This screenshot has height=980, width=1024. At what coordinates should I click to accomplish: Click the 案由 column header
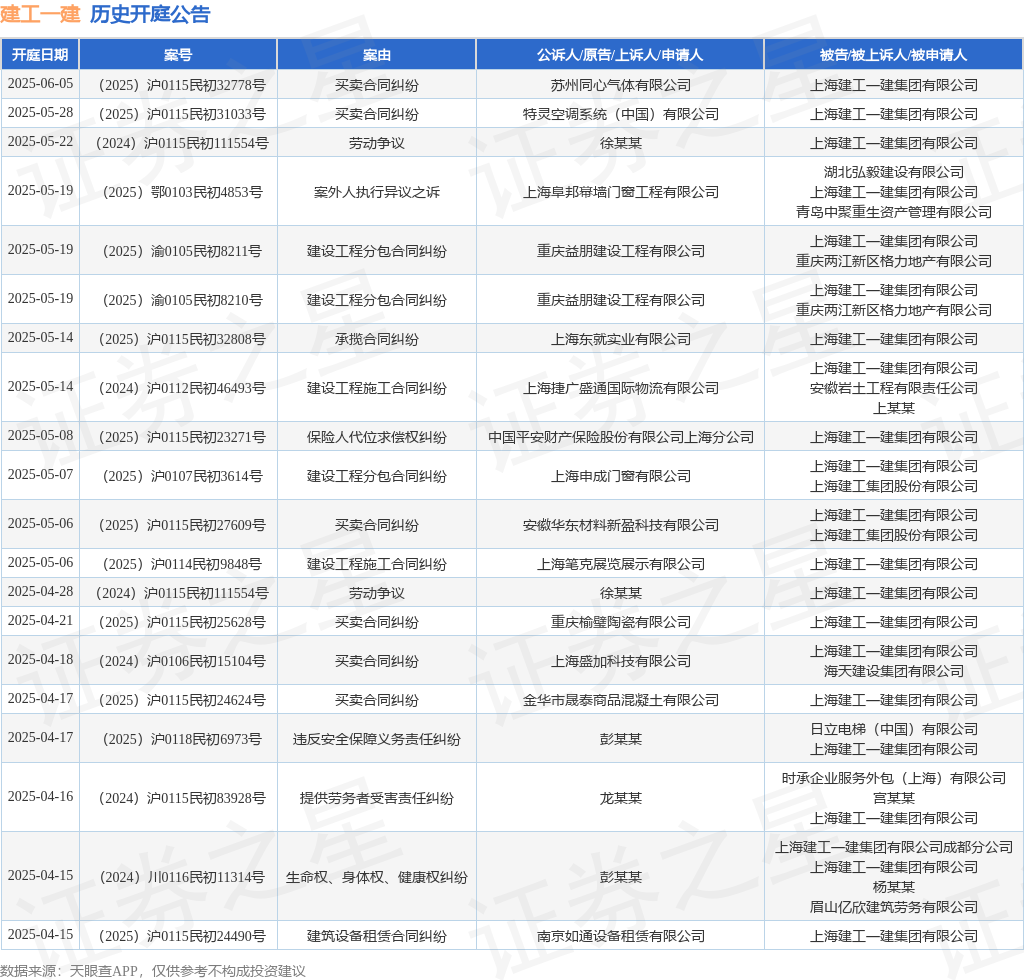click(377, 55)
